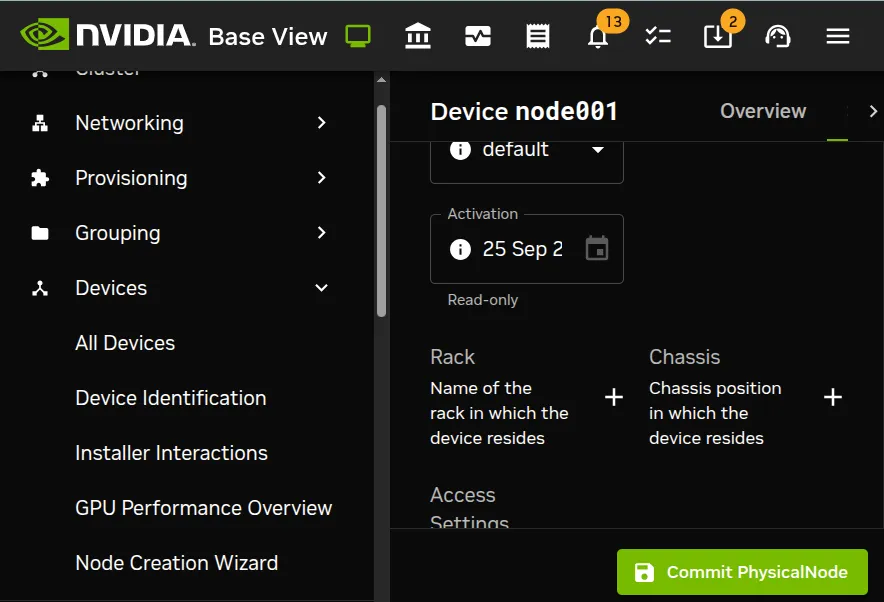Open Installer Interactions page
884x602 pixels.
click(171, 453)
